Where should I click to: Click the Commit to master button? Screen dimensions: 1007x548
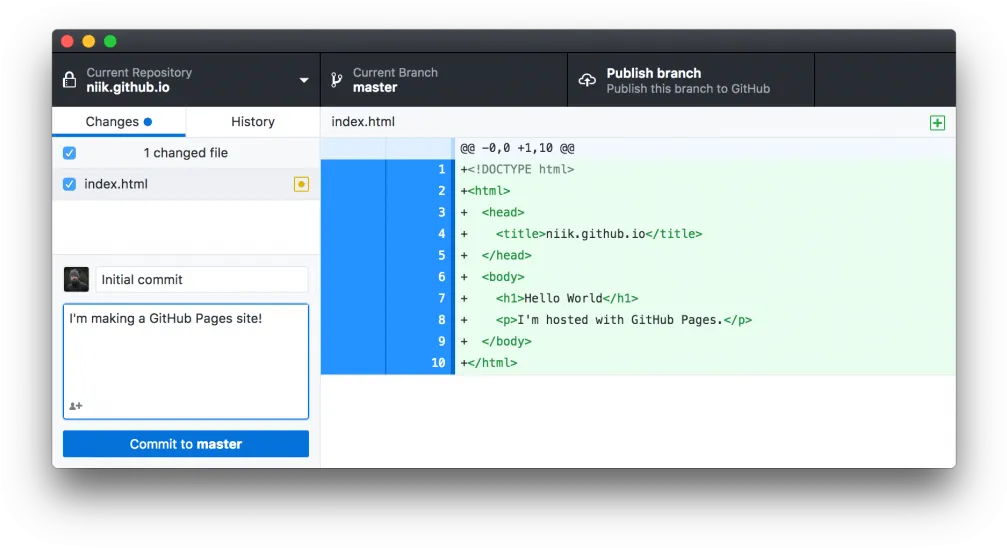click(186, 444)
